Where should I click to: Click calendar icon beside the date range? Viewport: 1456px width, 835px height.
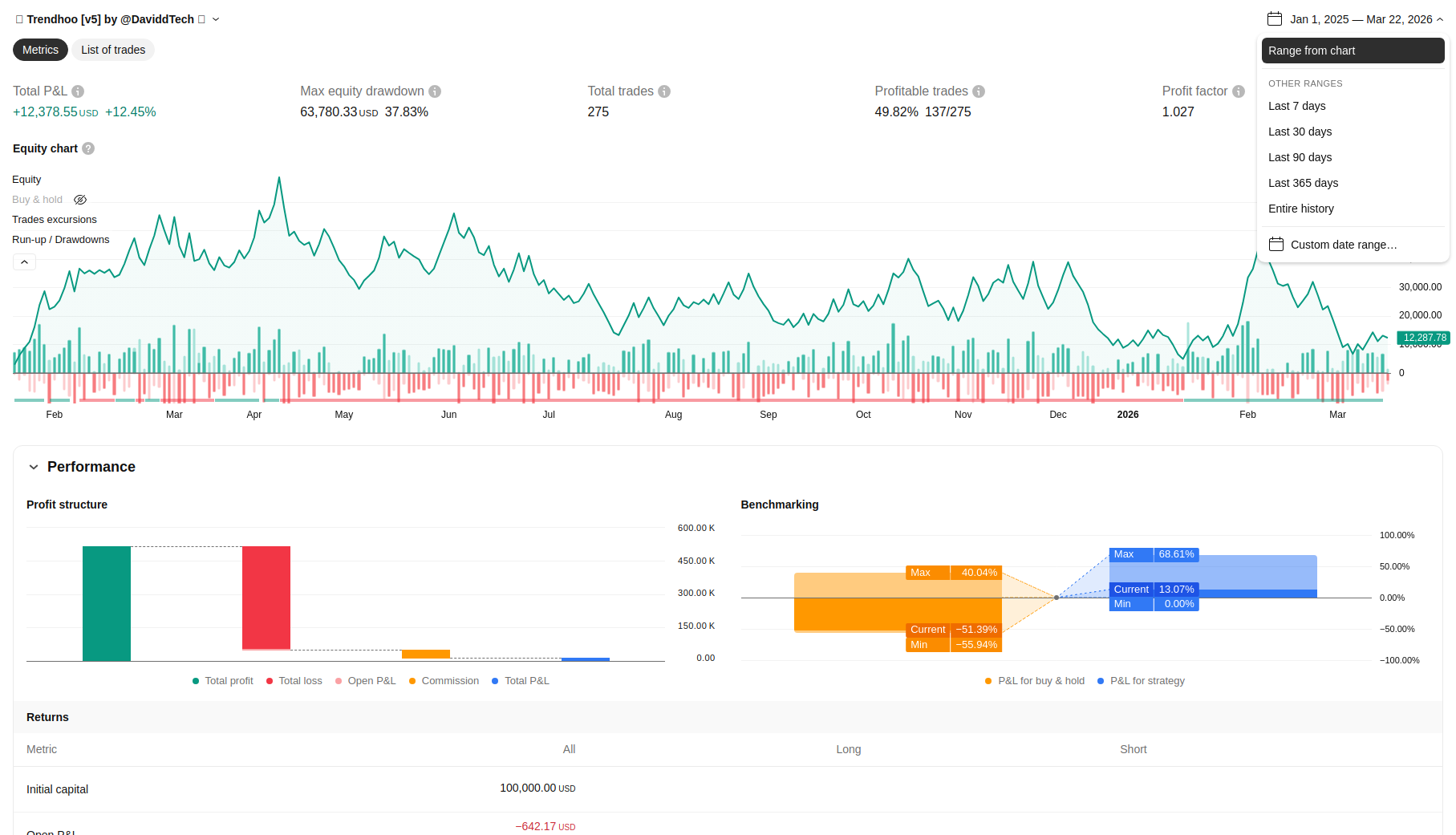pos(1275,19)
